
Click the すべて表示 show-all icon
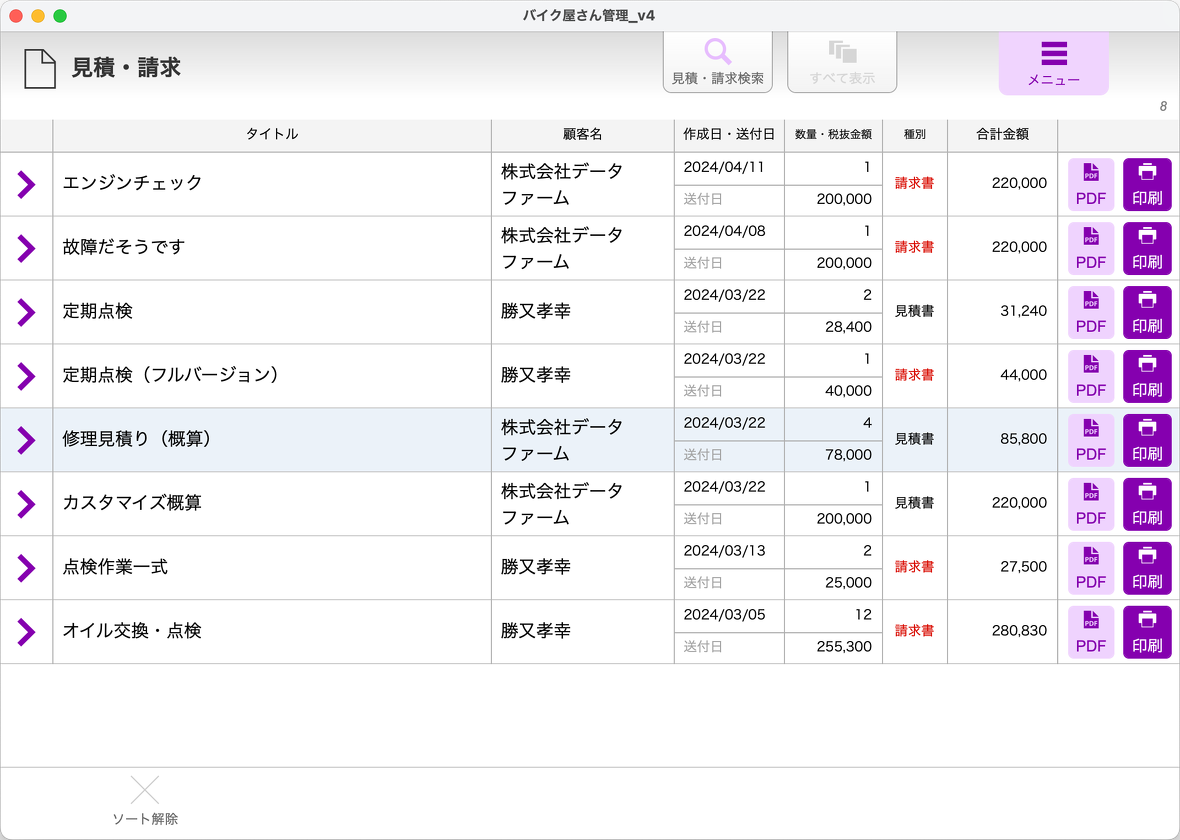pos(841,62)
